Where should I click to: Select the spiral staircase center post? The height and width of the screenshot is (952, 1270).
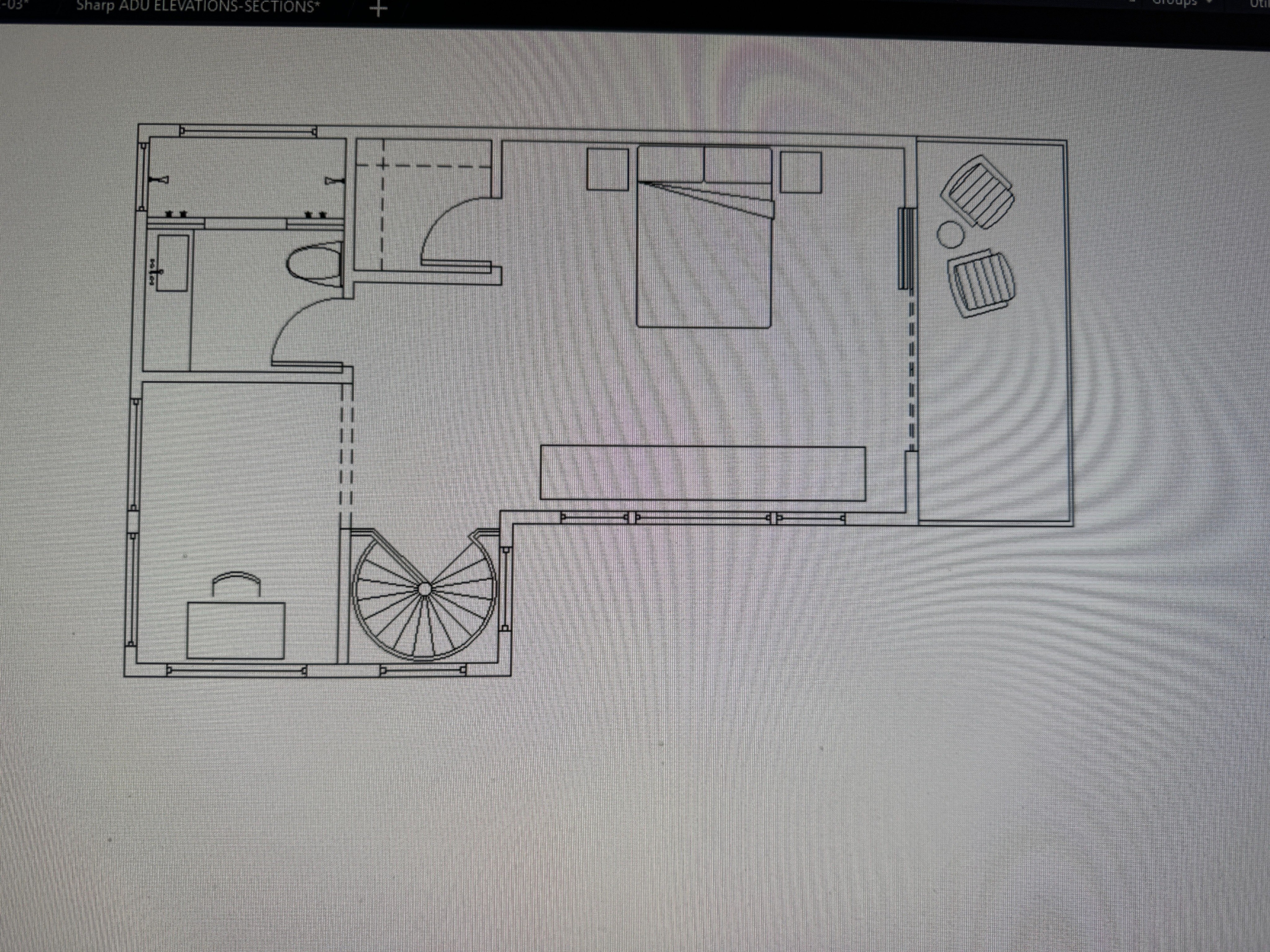[424, 589]
